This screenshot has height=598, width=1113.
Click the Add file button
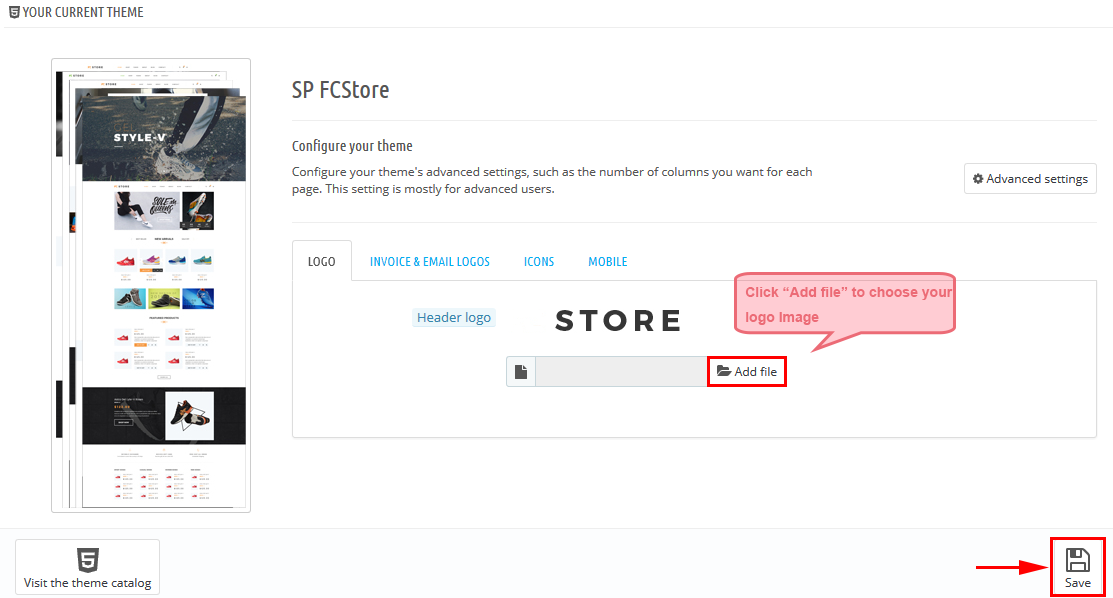pyautogui.click(x=747, y=371)
